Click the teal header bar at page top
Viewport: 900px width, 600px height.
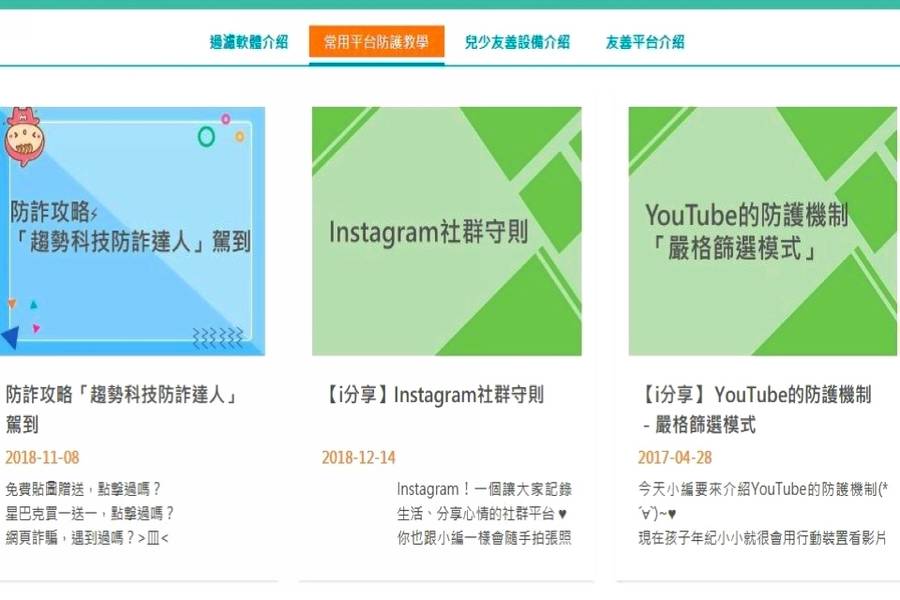pyautogui.click(x=450, y=5)
